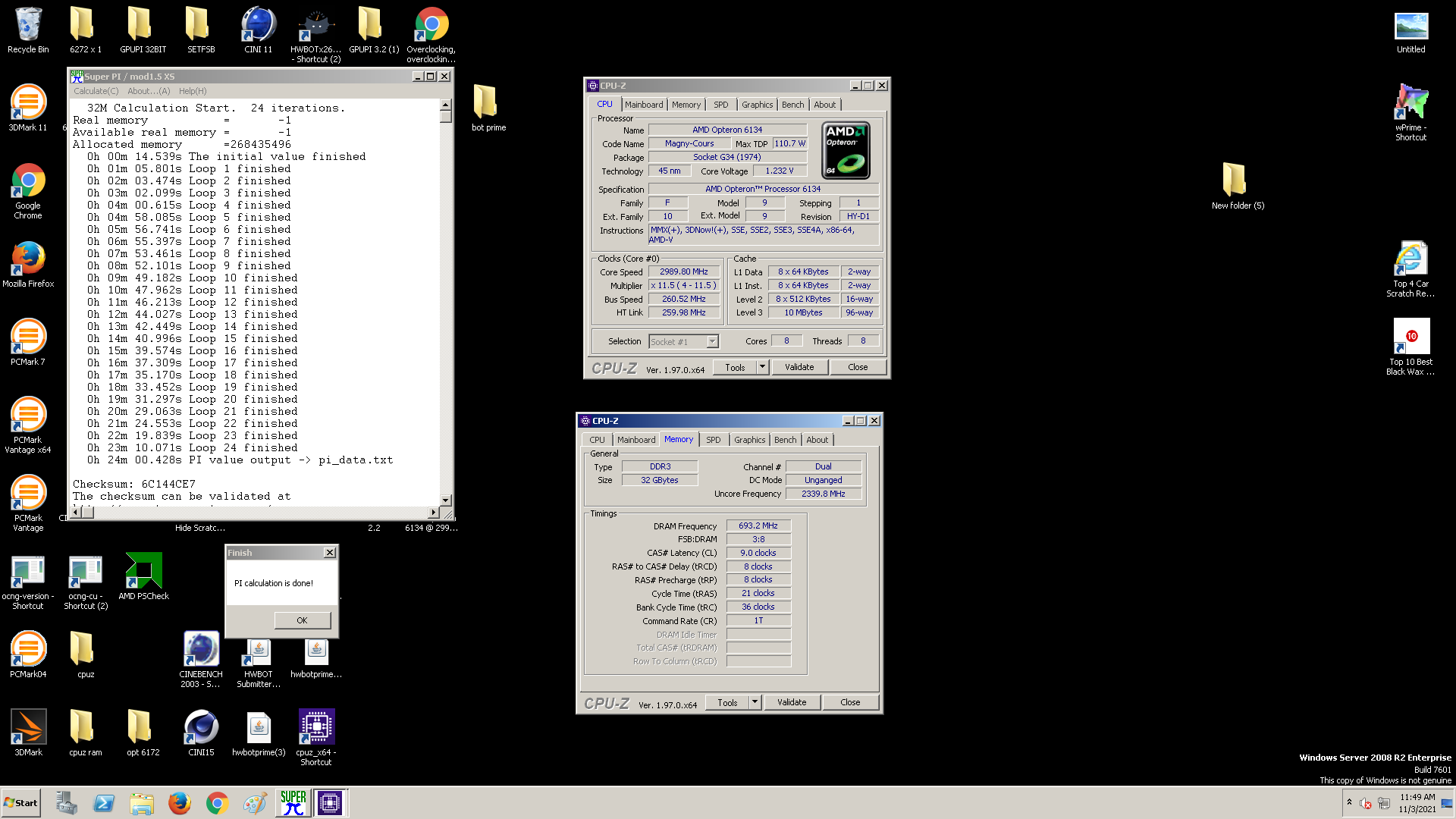Launch the HWBOTx265 shortcut icon
Screen dimensions: 1456x819
click(316, 35)
